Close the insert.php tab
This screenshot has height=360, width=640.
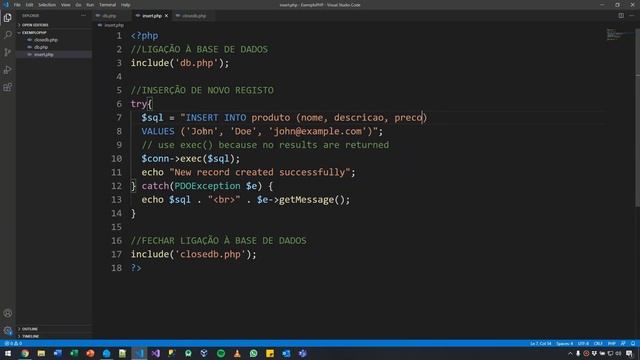(166, 16)
